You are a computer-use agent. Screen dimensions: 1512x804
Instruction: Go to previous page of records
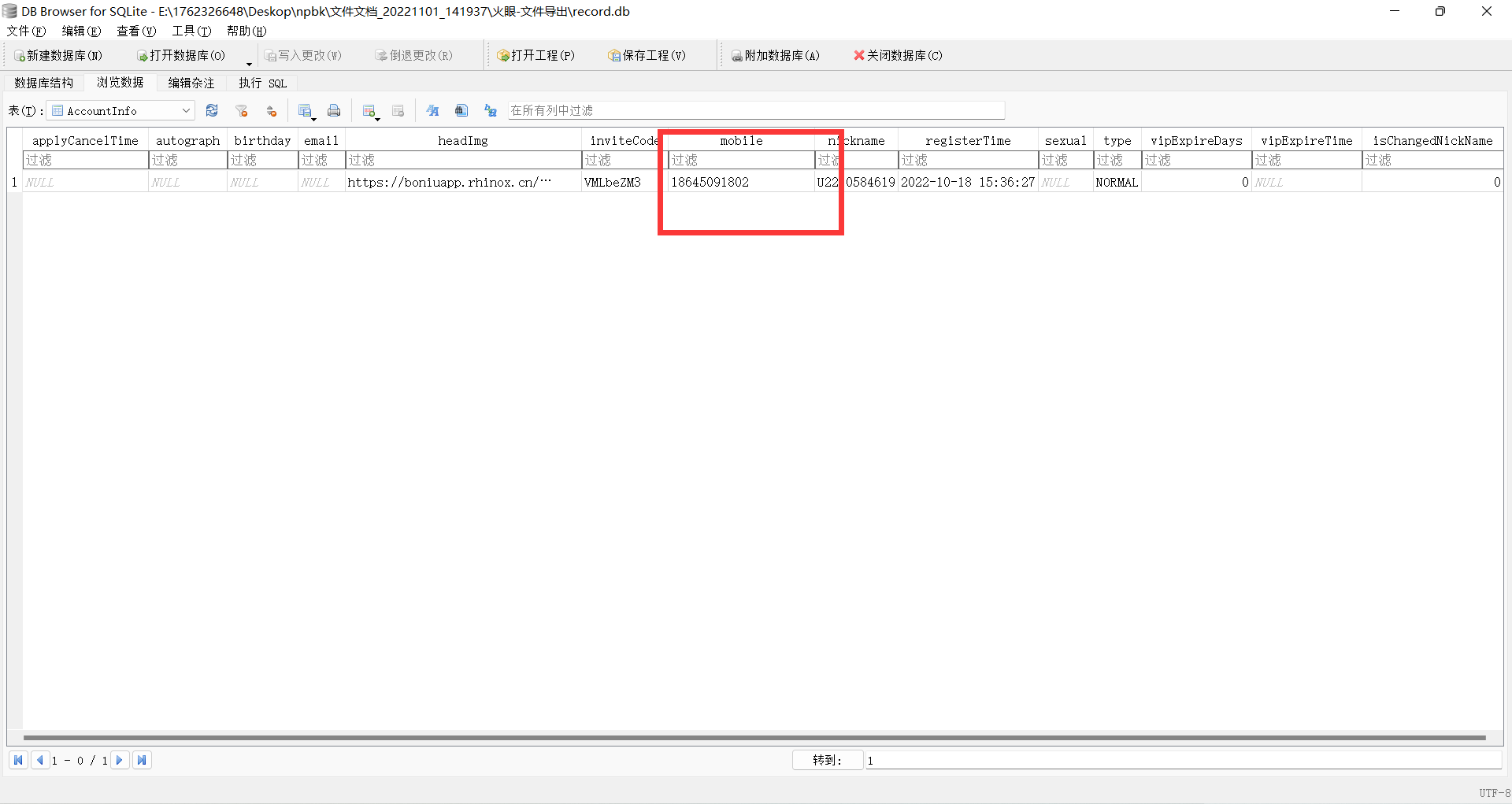(39, 760)
